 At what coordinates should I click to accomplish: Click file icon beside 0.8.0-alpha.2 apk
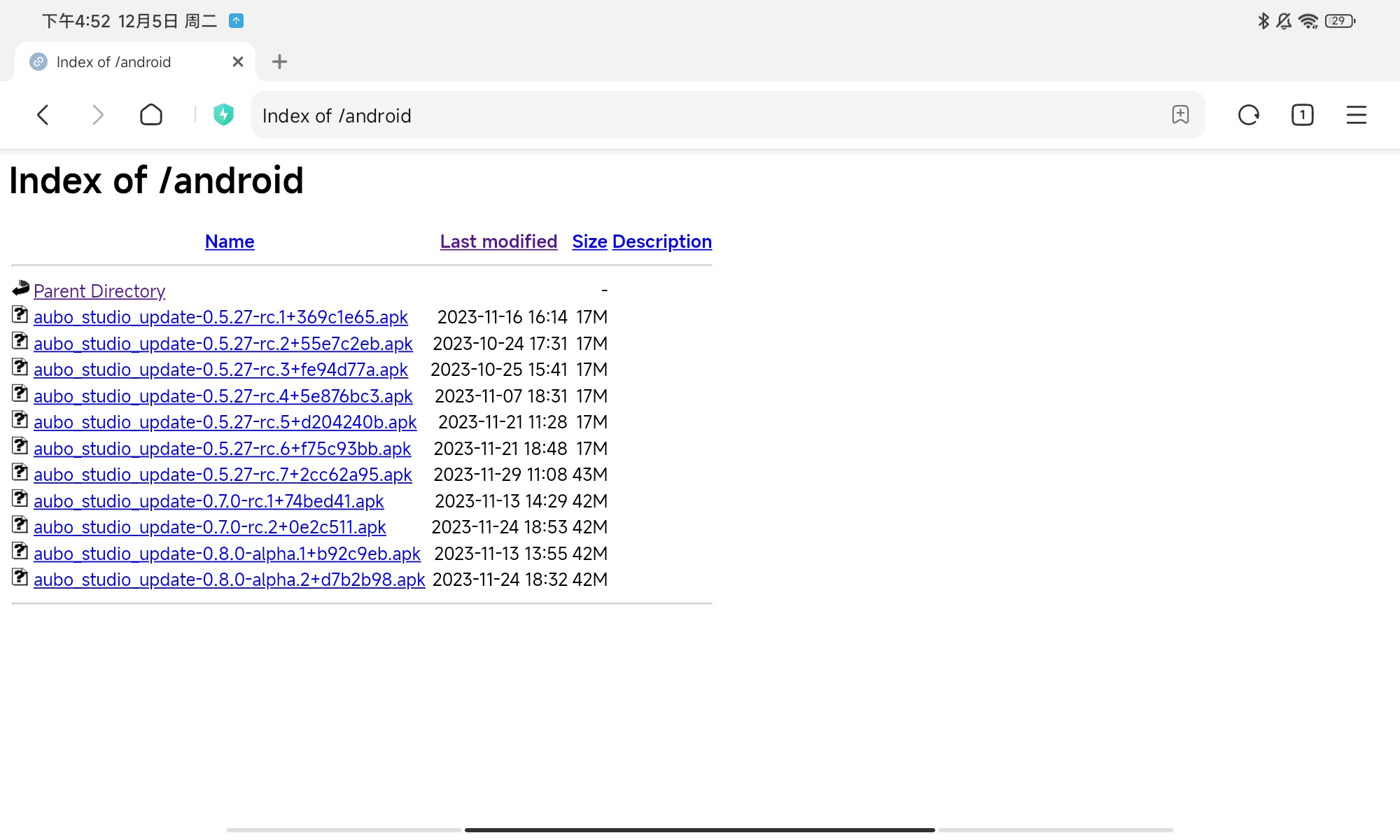[x=20, y=577]
